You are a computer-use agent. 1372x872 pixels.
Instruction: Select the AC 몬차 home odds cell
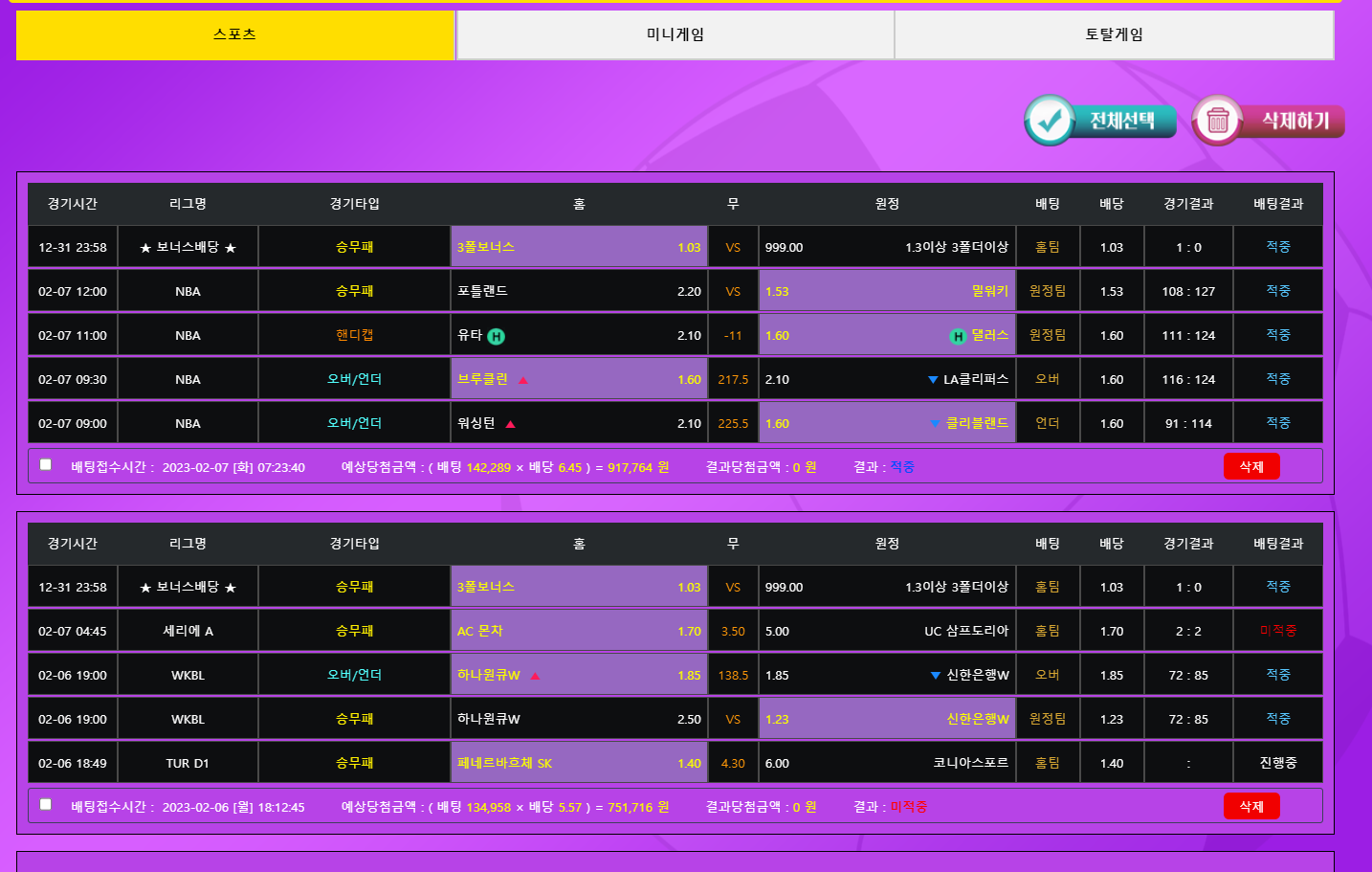tap(578, 631)
